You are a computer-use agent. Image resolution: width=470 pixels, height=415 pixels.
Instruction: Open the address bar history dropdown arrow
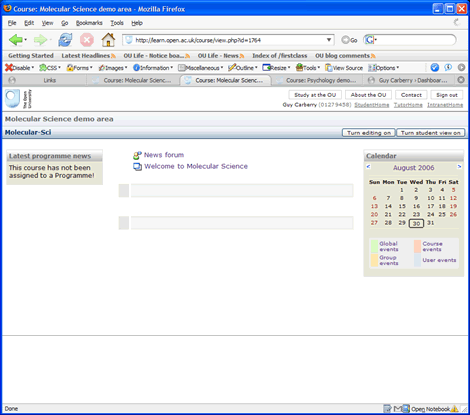click(x=329, y=40)
